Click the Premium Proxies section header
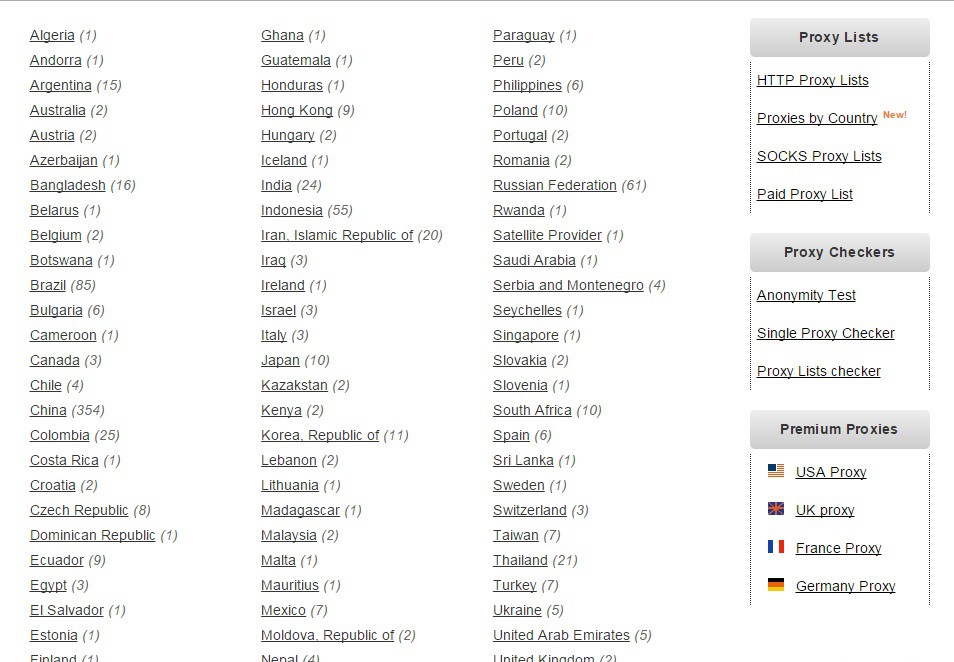The image size is (954, 662). pyautogui.click(x=839, y=429)
